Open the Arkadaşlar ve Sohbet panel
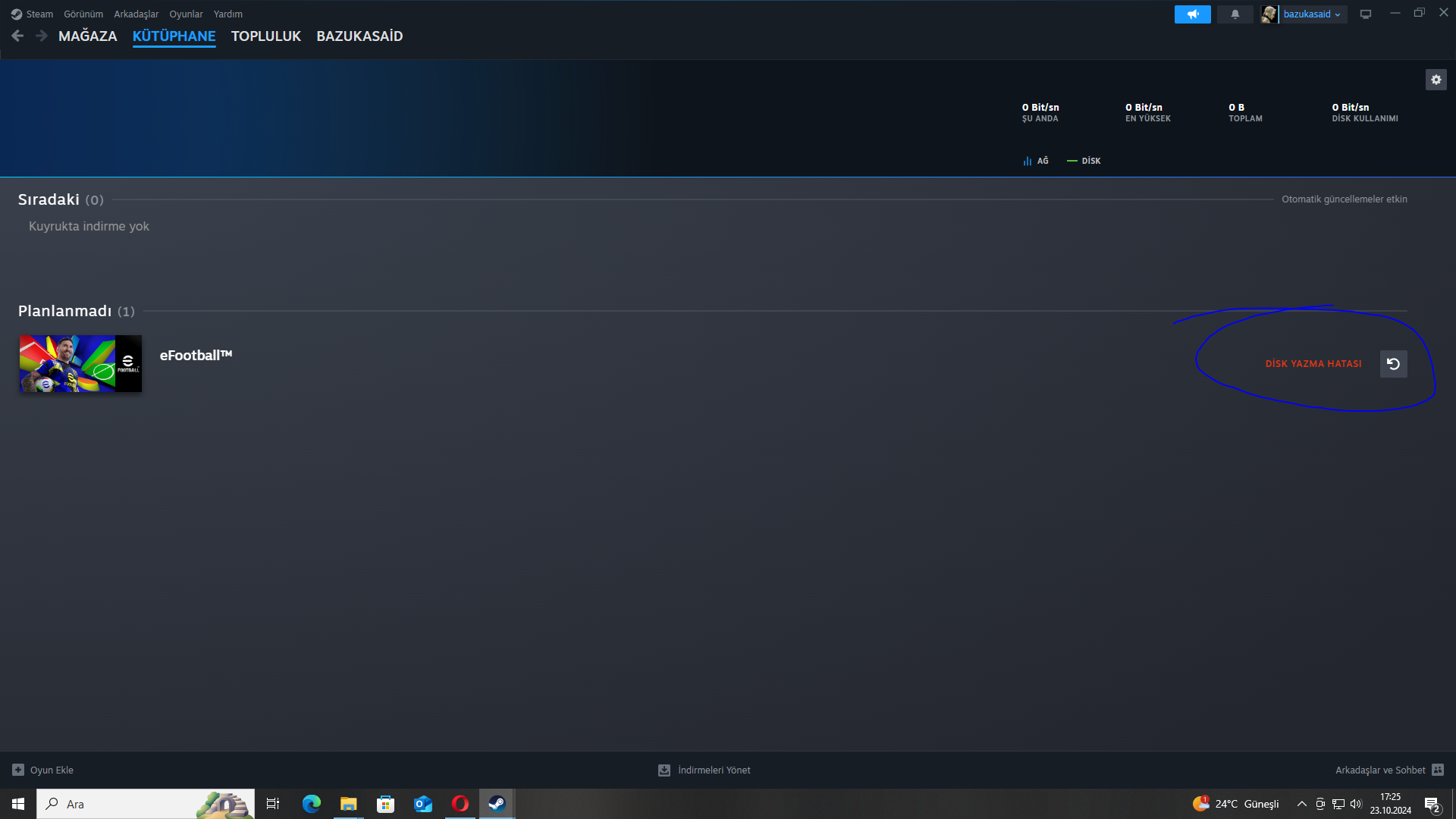This screenshot has height=819, width=1456. pyautogui.click(x=1389, y=770)
